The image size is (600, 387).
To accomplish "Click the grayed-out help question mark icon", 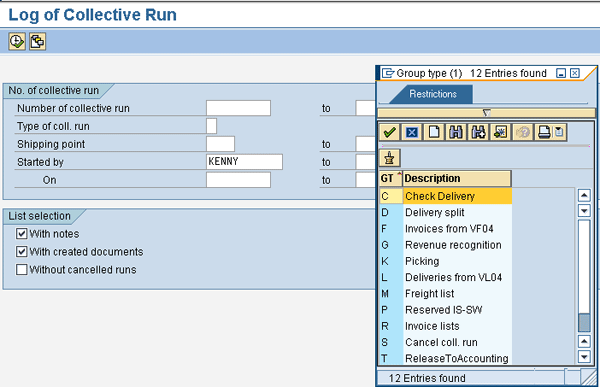I will 523,132.
